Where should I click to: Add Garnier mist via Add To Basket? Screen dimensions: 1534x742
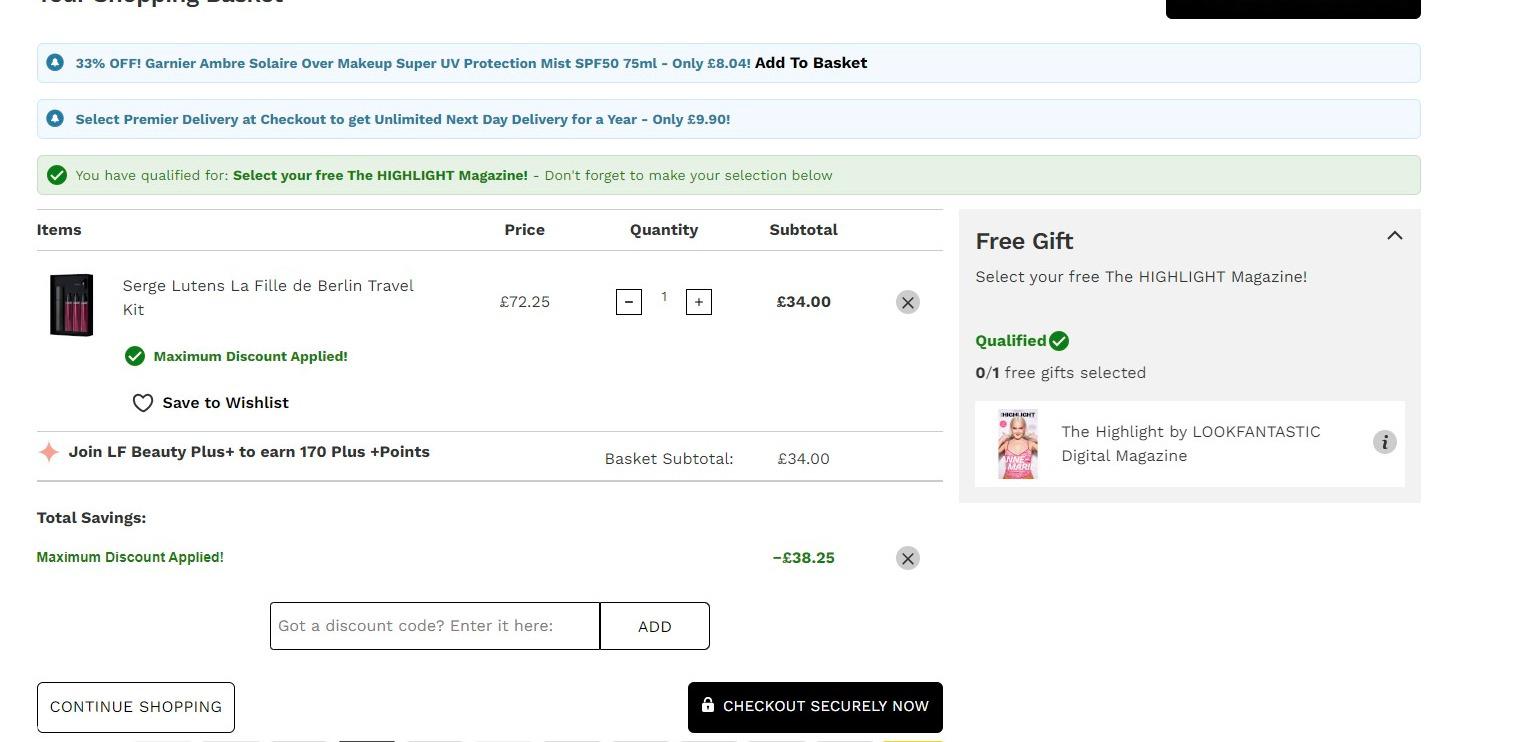811,63
